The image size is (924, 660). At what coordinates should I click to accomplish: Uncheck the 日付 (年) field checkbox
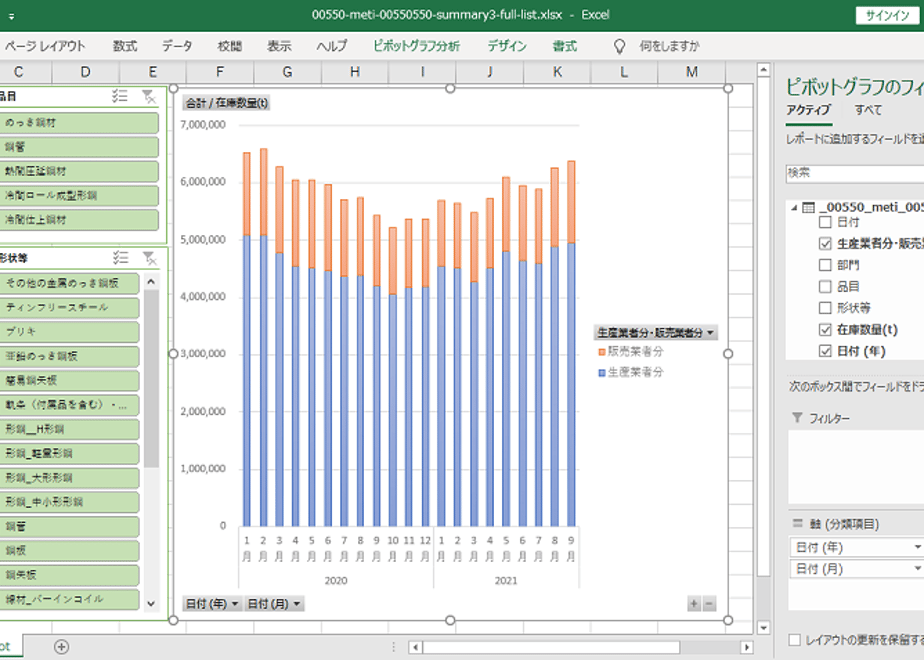[825, 351]
